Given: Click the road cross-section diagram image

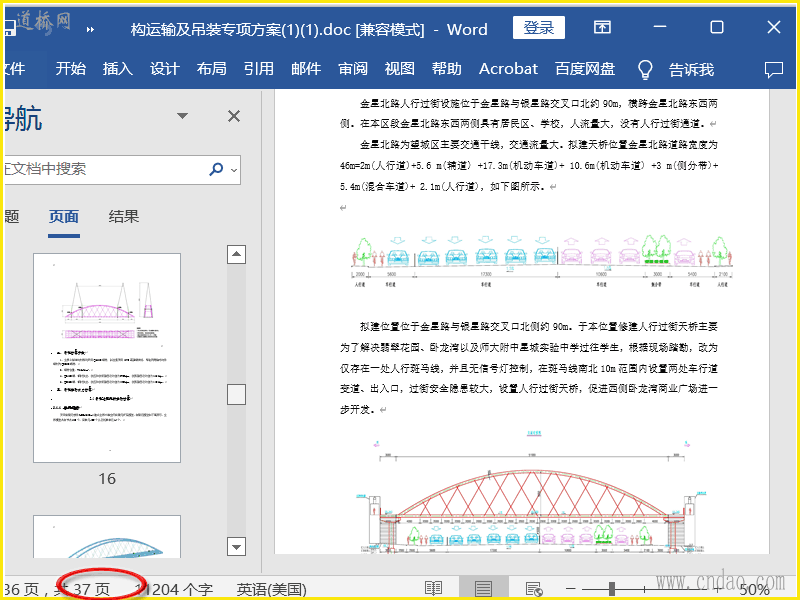Looking at the screenshot, I should (x=542, y=261).
